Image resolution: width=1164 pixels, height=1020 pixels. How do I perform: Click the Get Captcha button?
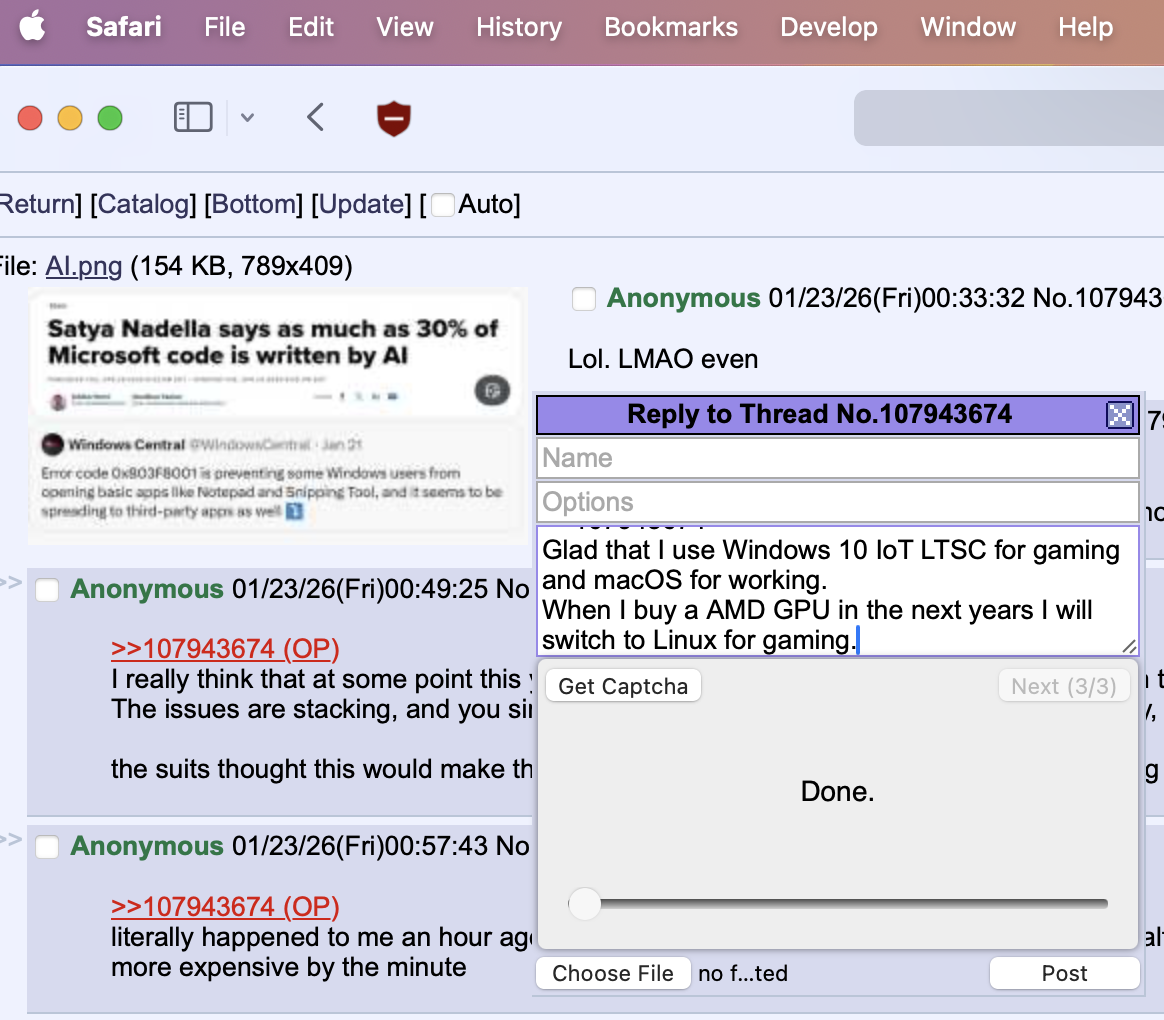(x=623, y=686)
